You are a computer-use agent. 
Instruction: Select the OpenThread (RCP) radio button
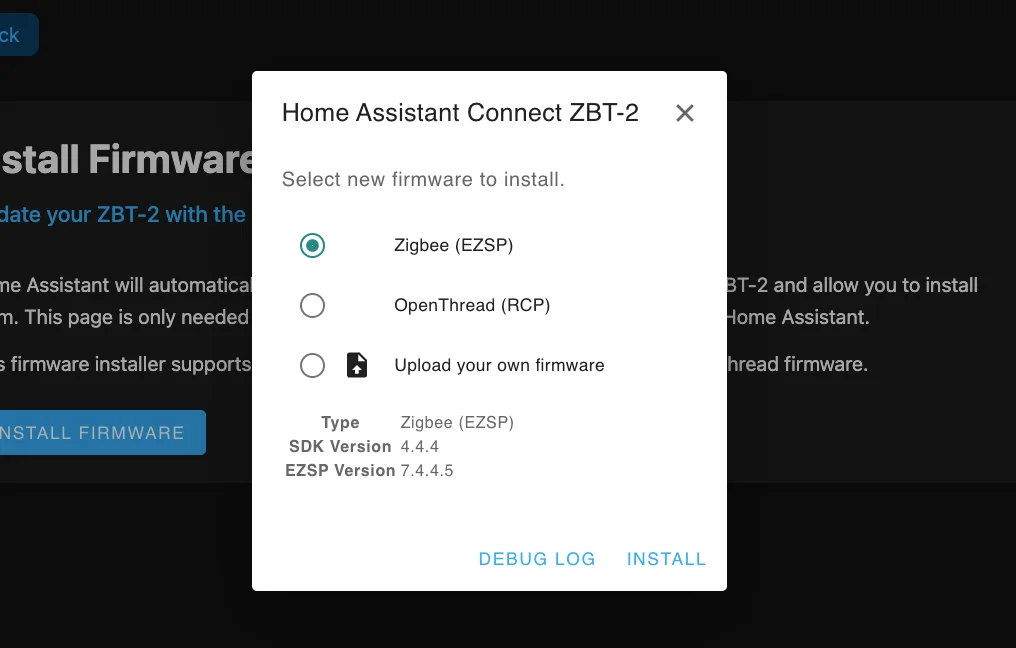click(x=312, y=305)
